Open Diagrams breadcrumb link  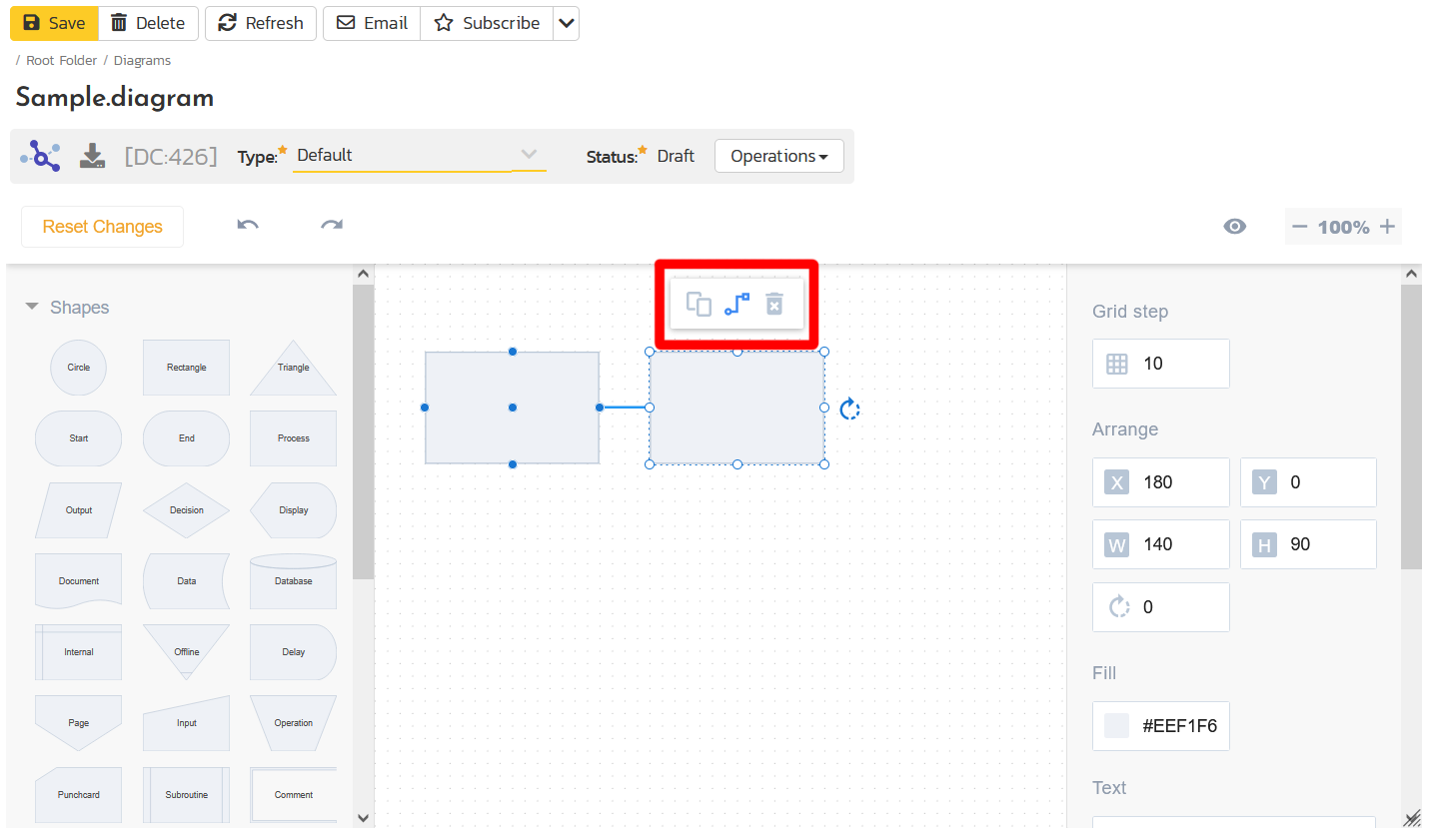tap(142, 61)
